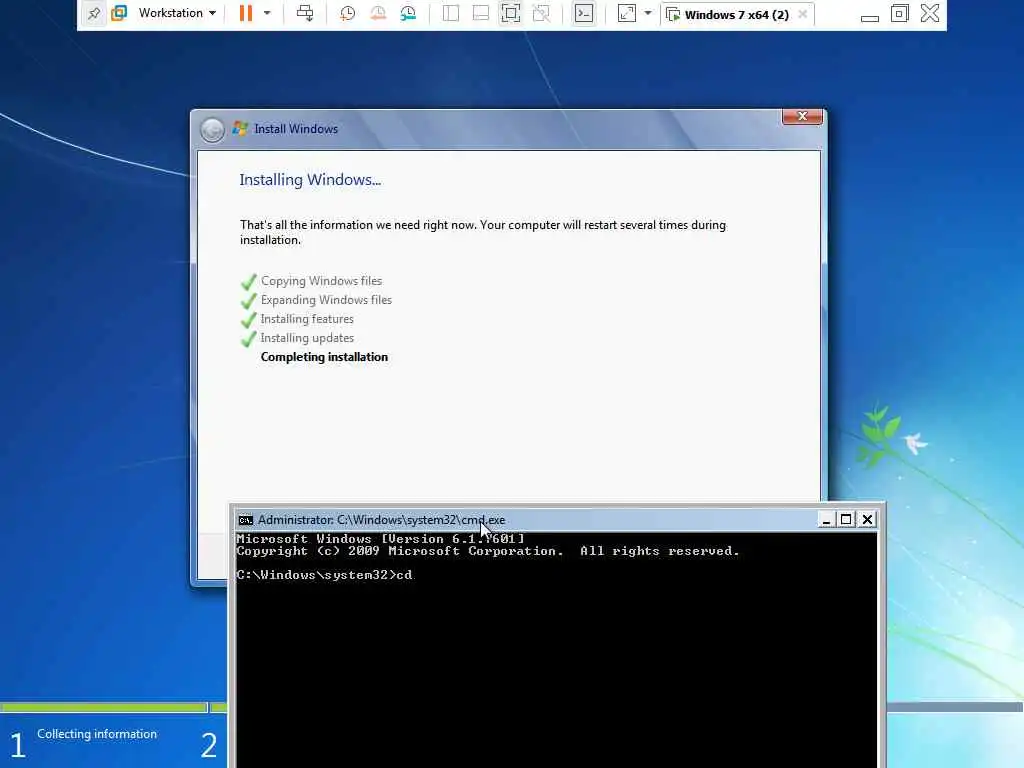Revert to previous snapshot icon

pyautogui.click(x=378, y=13)
